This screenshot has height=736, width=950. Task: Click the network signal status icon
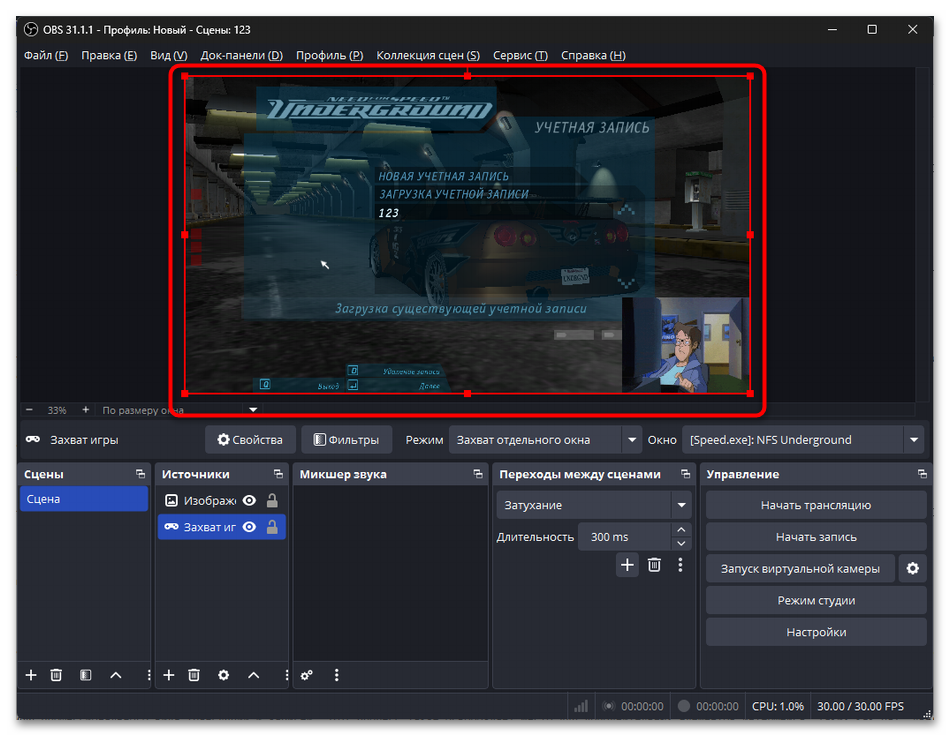coord(580,706)
